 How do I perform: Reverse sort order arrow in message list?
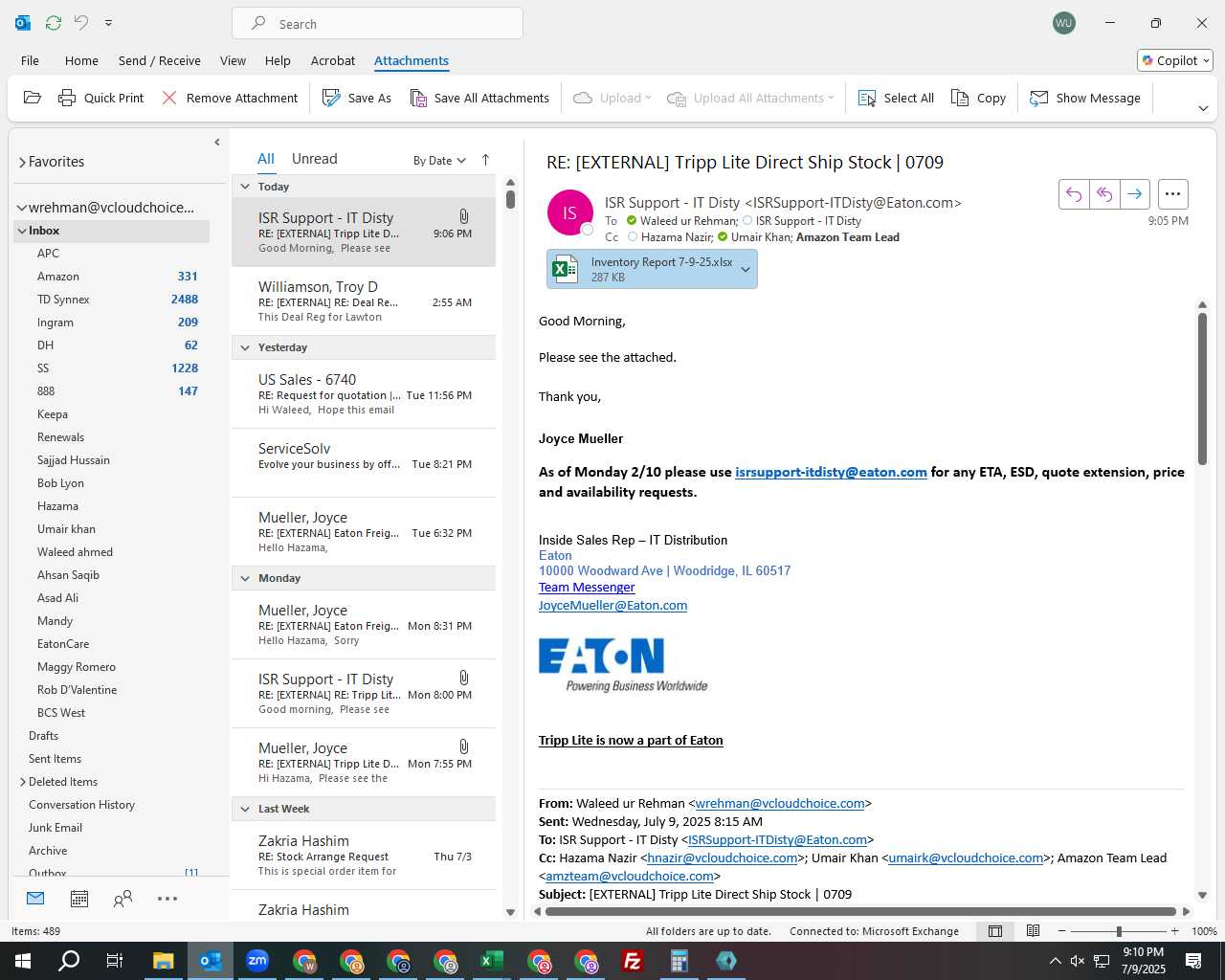tap(485, 160)
